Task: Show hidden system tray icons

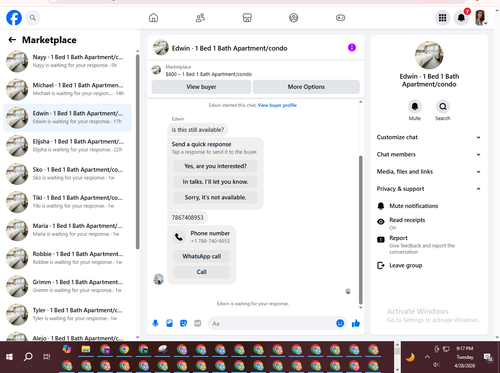Action: [427, 357]
